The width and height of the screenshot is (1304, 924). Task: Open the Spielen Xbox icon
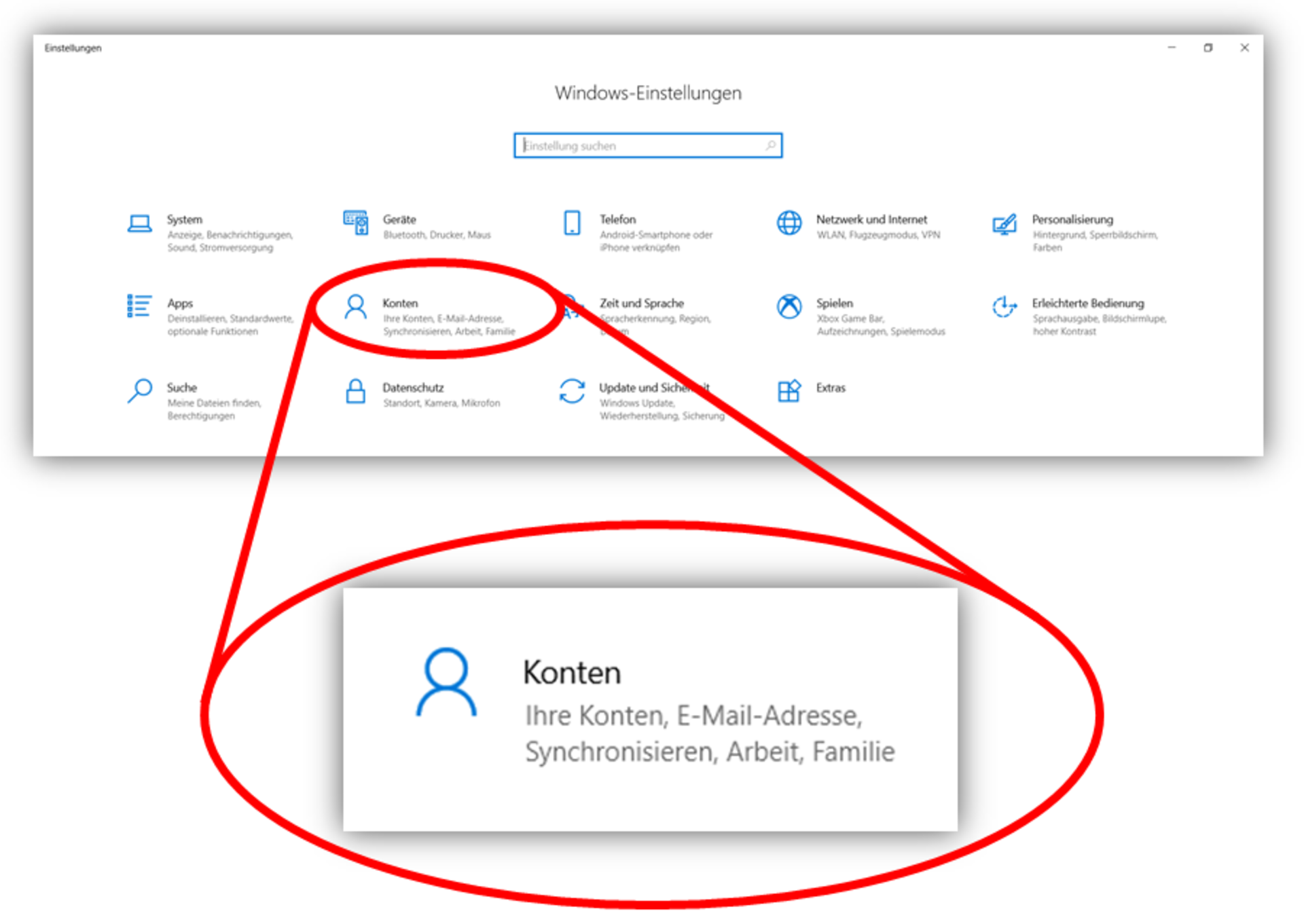789,306
